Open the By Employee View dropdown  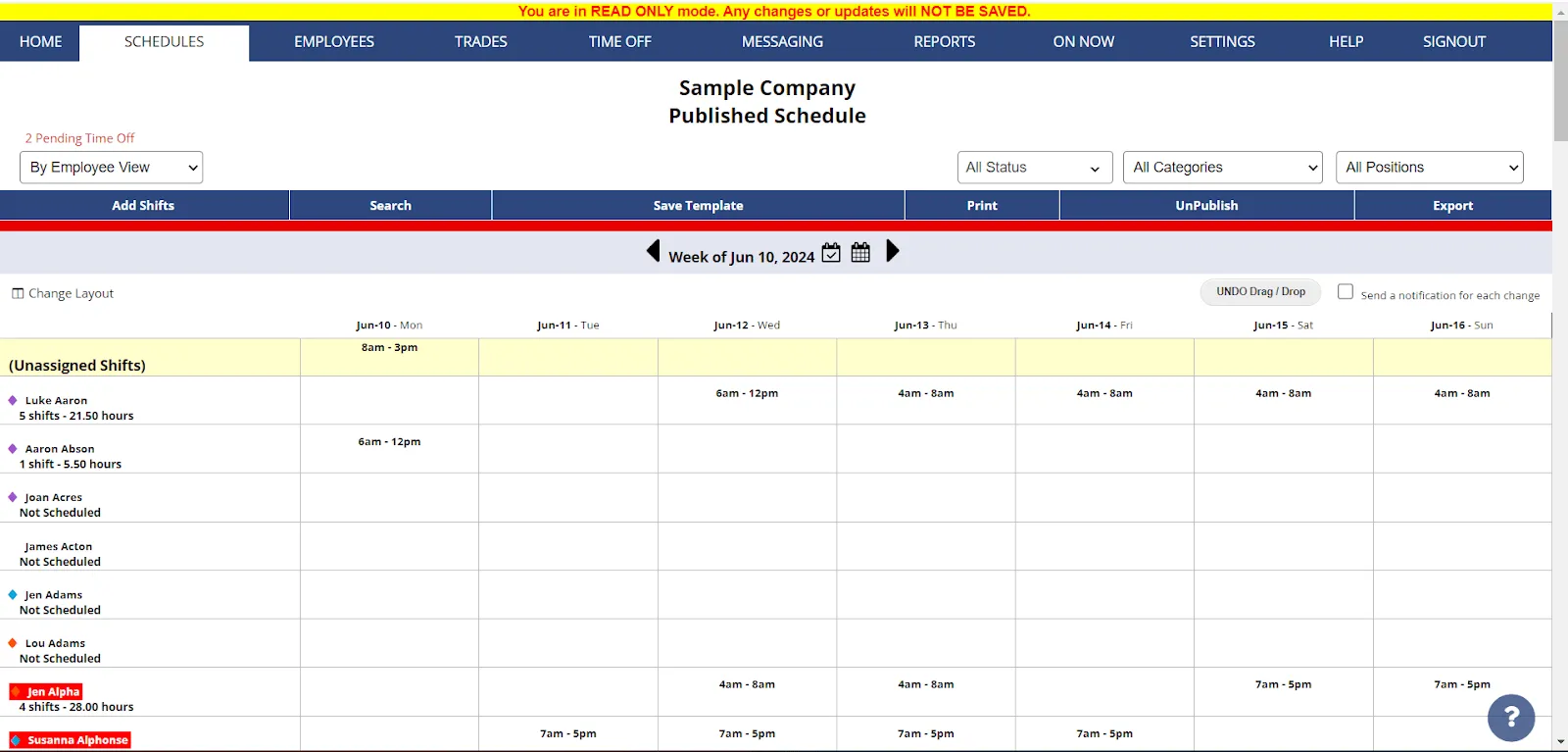(111, 168)
